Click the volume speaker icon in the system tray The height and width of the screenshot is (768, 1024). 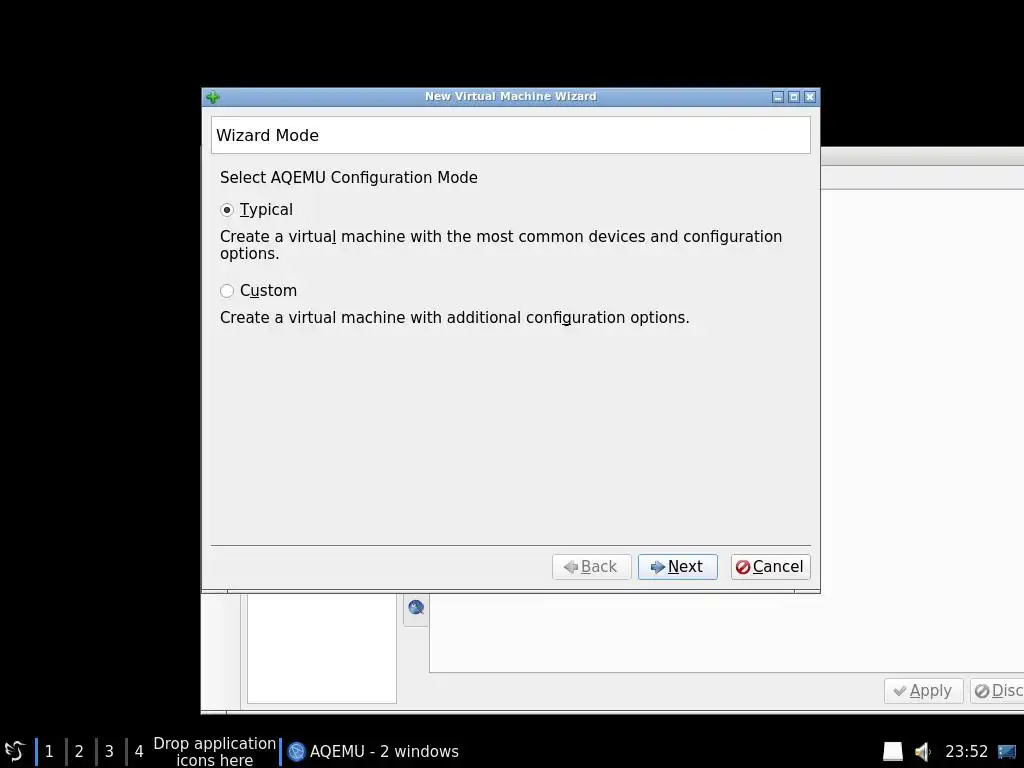(923, 752)
